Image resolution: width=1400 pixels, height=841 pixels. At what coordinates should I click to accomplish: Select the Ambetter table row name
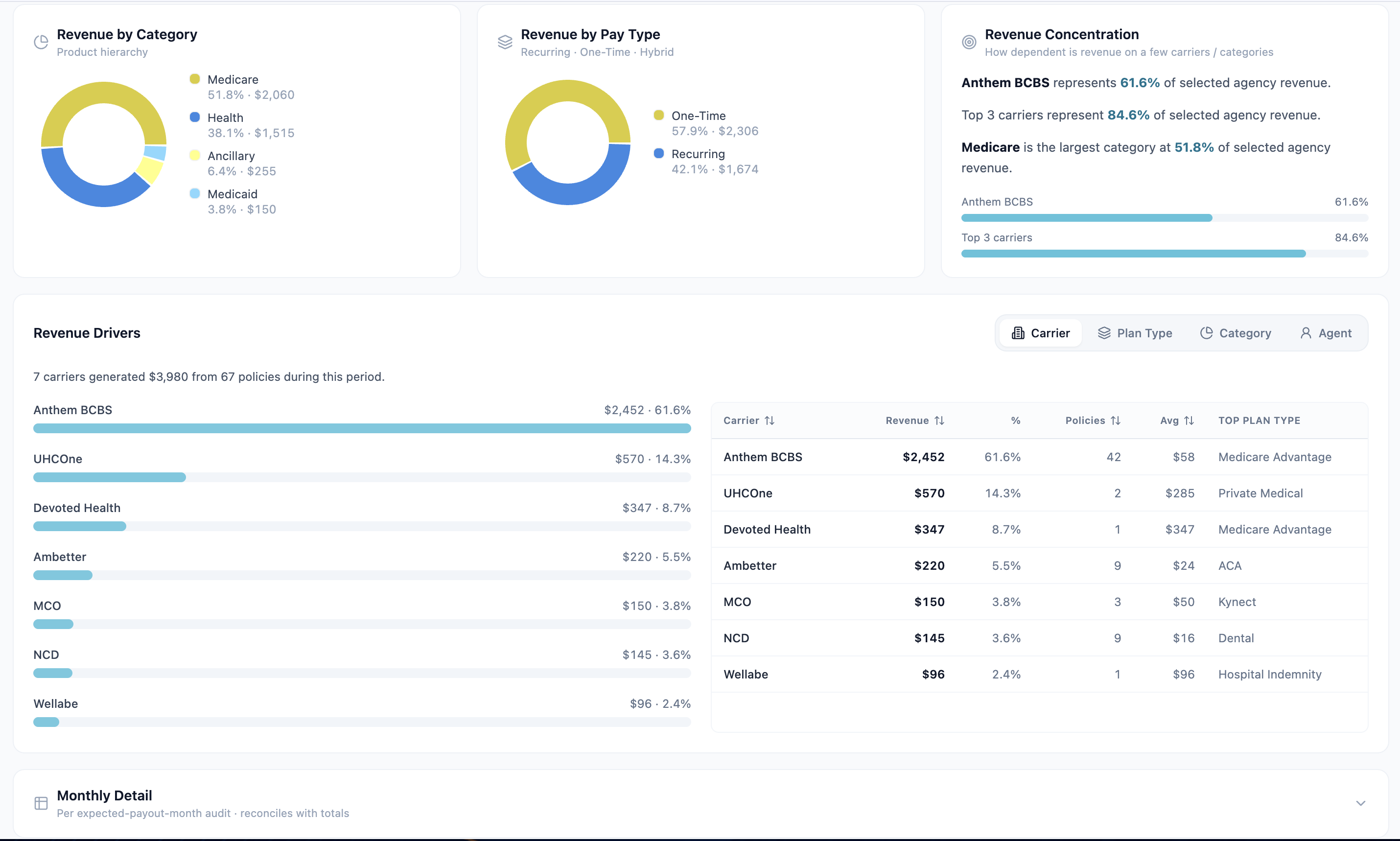(x=749, y=565)
